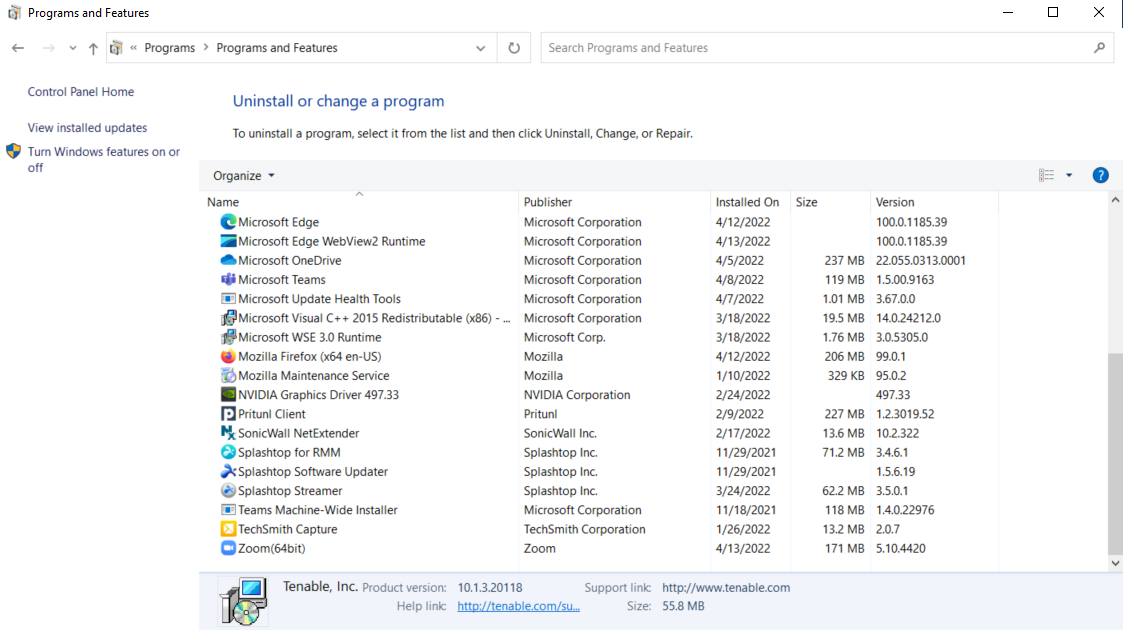Viewport: 1123px width, 630px height.
Task: Click the scrollbar down arrow
Action: (1115, 563)
